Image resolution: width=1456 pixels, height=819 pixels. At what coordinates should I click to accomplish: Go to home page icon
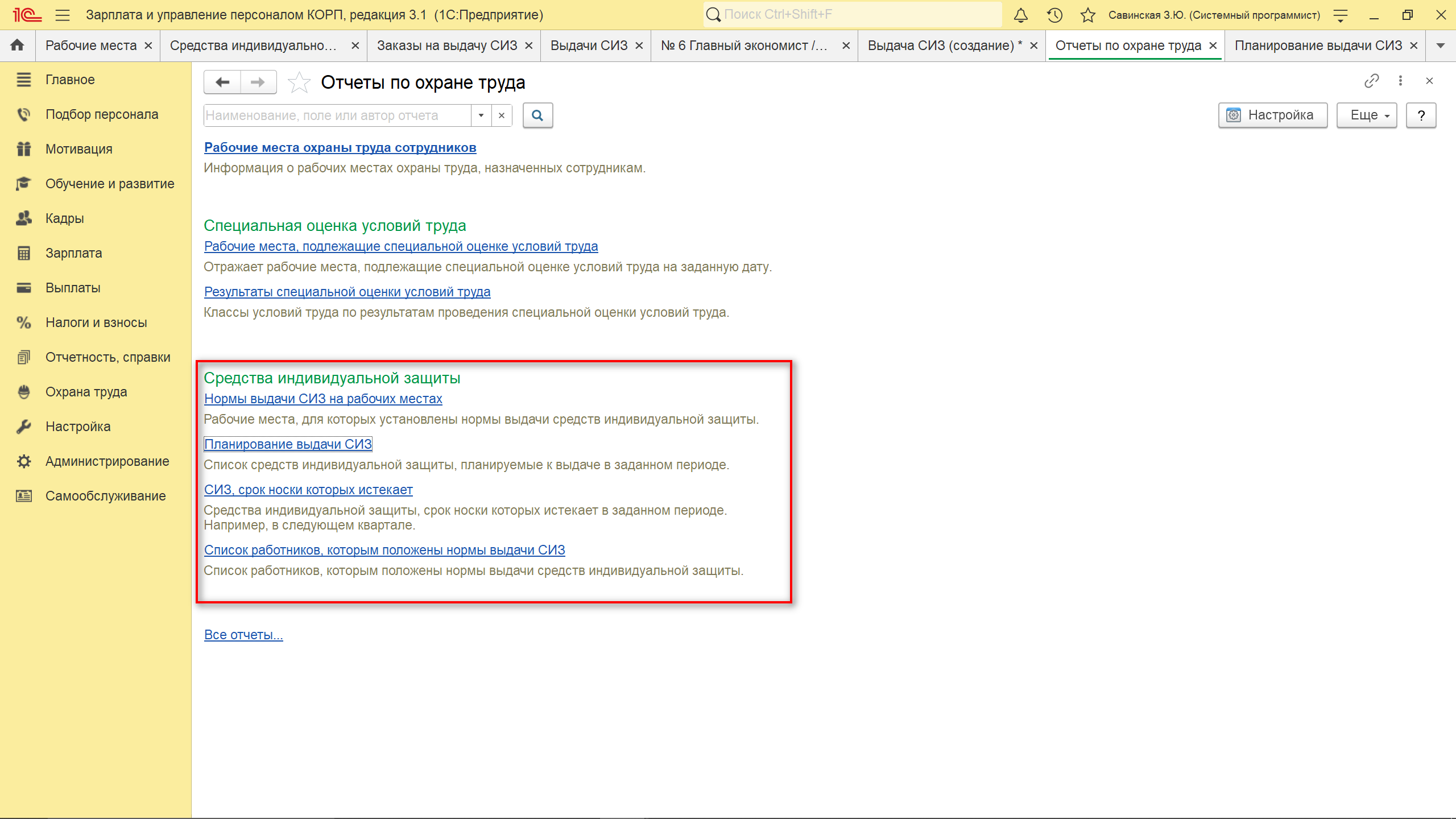tap(17, 45)
